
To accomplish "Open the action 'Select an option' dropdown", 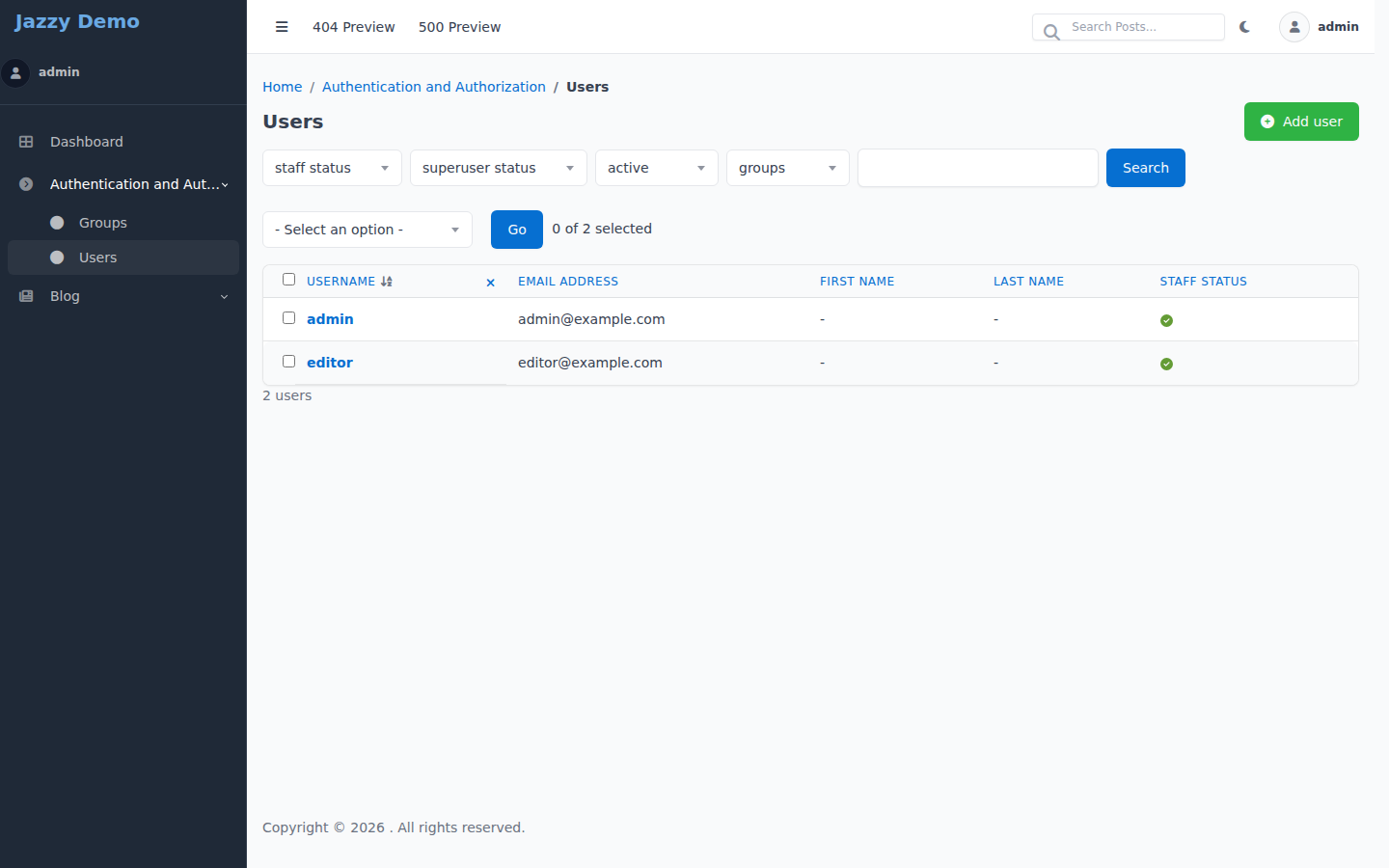I will [x=368, y=230].
